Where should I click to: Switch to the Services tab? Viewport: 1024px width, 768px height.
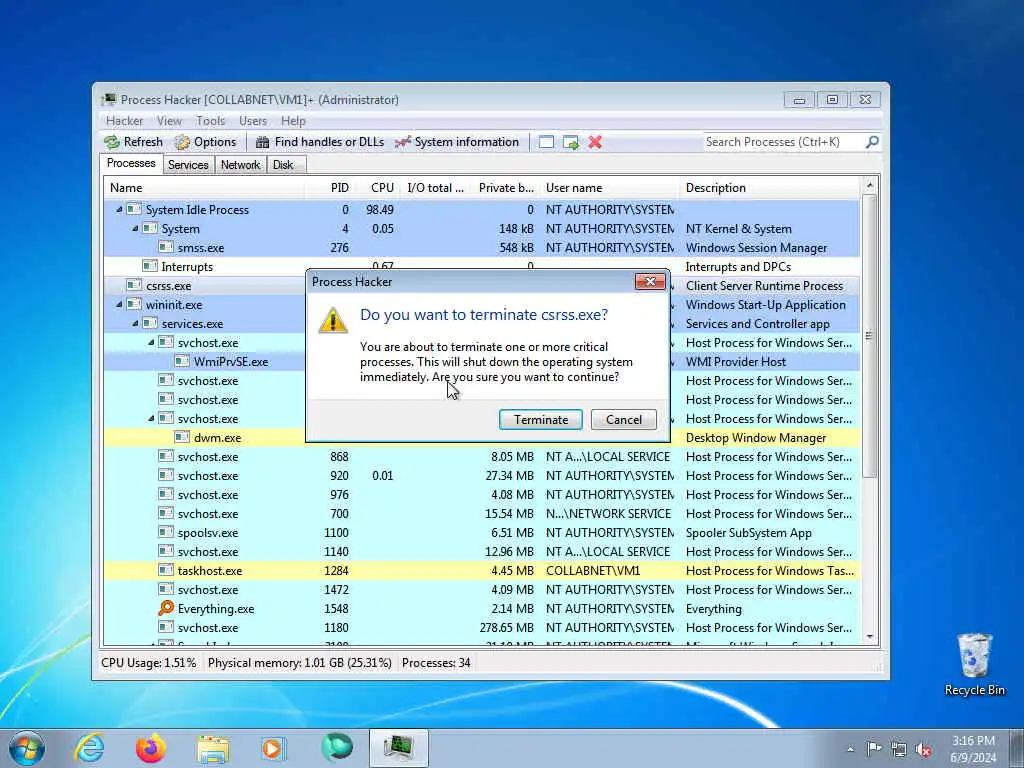click(188, 165)
